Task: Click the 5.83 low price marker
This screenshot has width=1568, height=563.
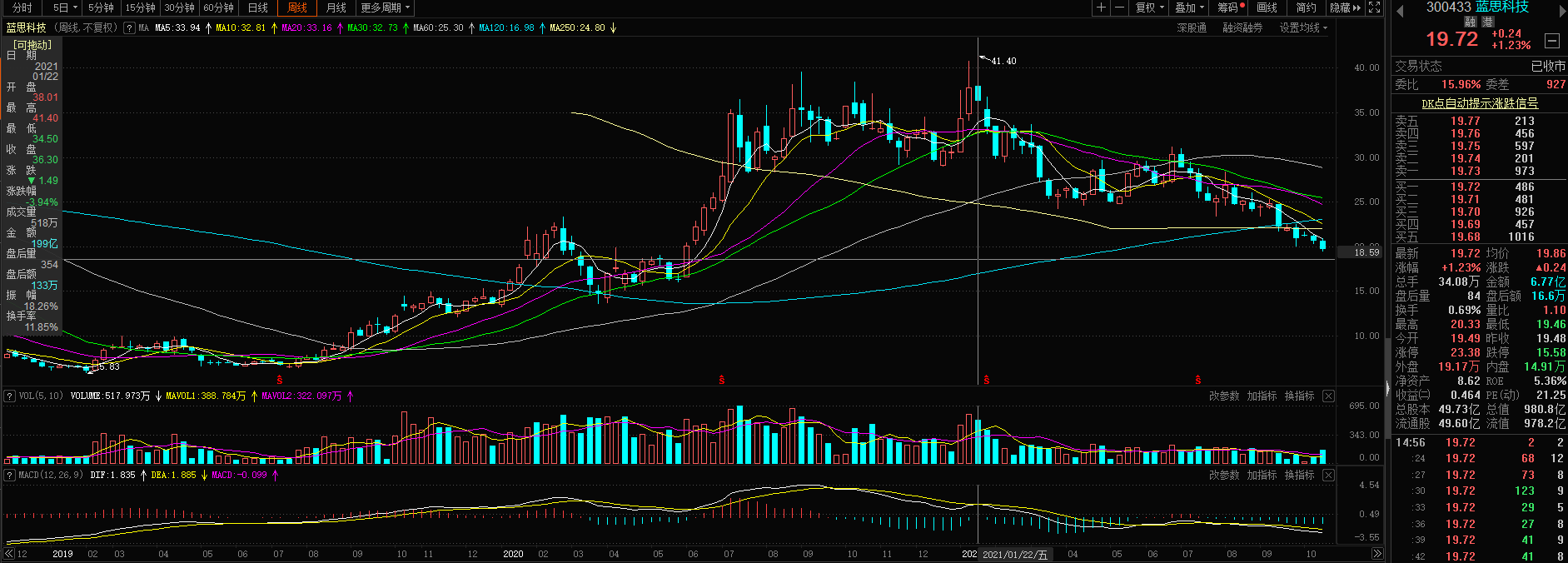Action: (x=109, y=366)
